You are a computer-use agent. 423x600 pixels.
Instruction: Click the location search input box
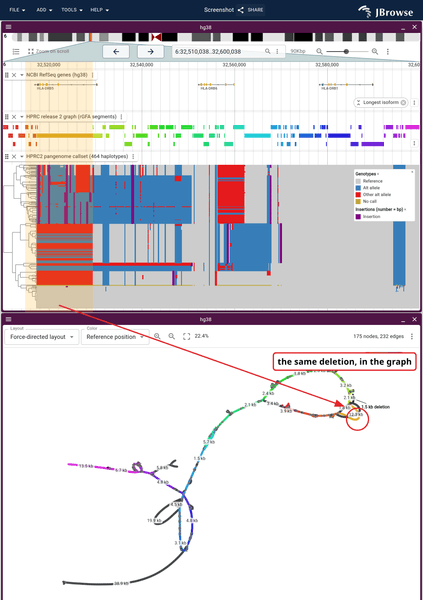219,51
